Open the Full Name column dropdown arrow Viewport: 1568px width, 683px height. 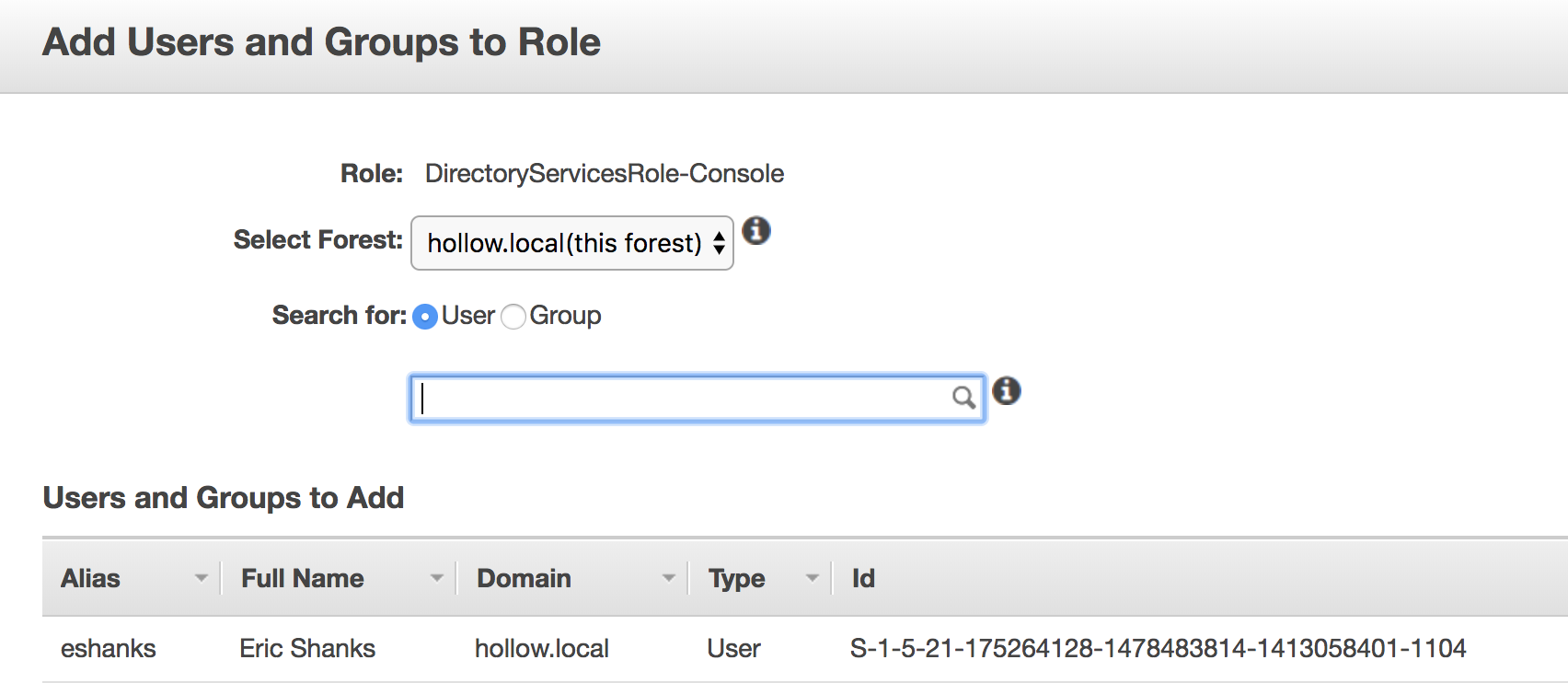point(436,578)
